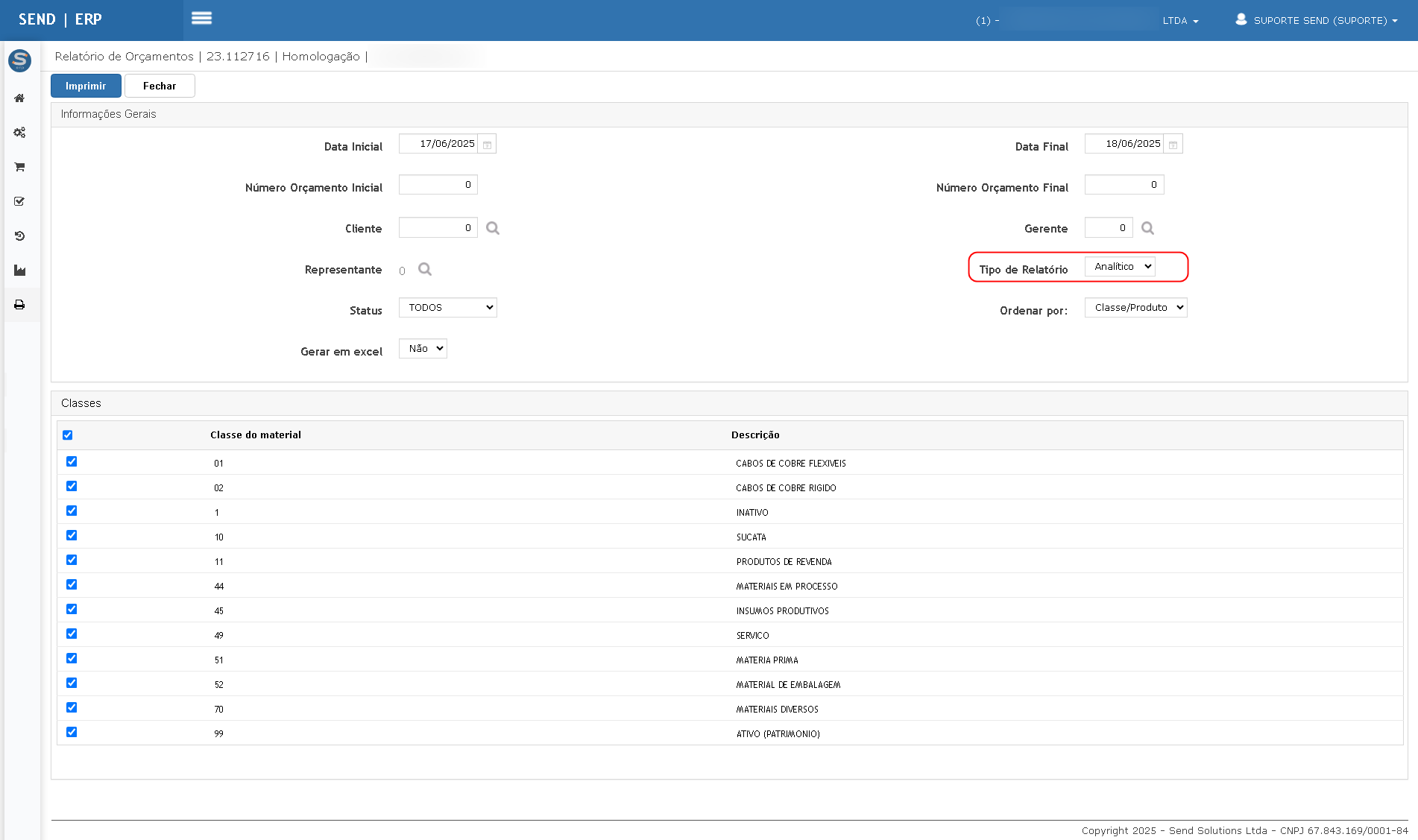Open the history icon in the sidebar

[19, 236]
